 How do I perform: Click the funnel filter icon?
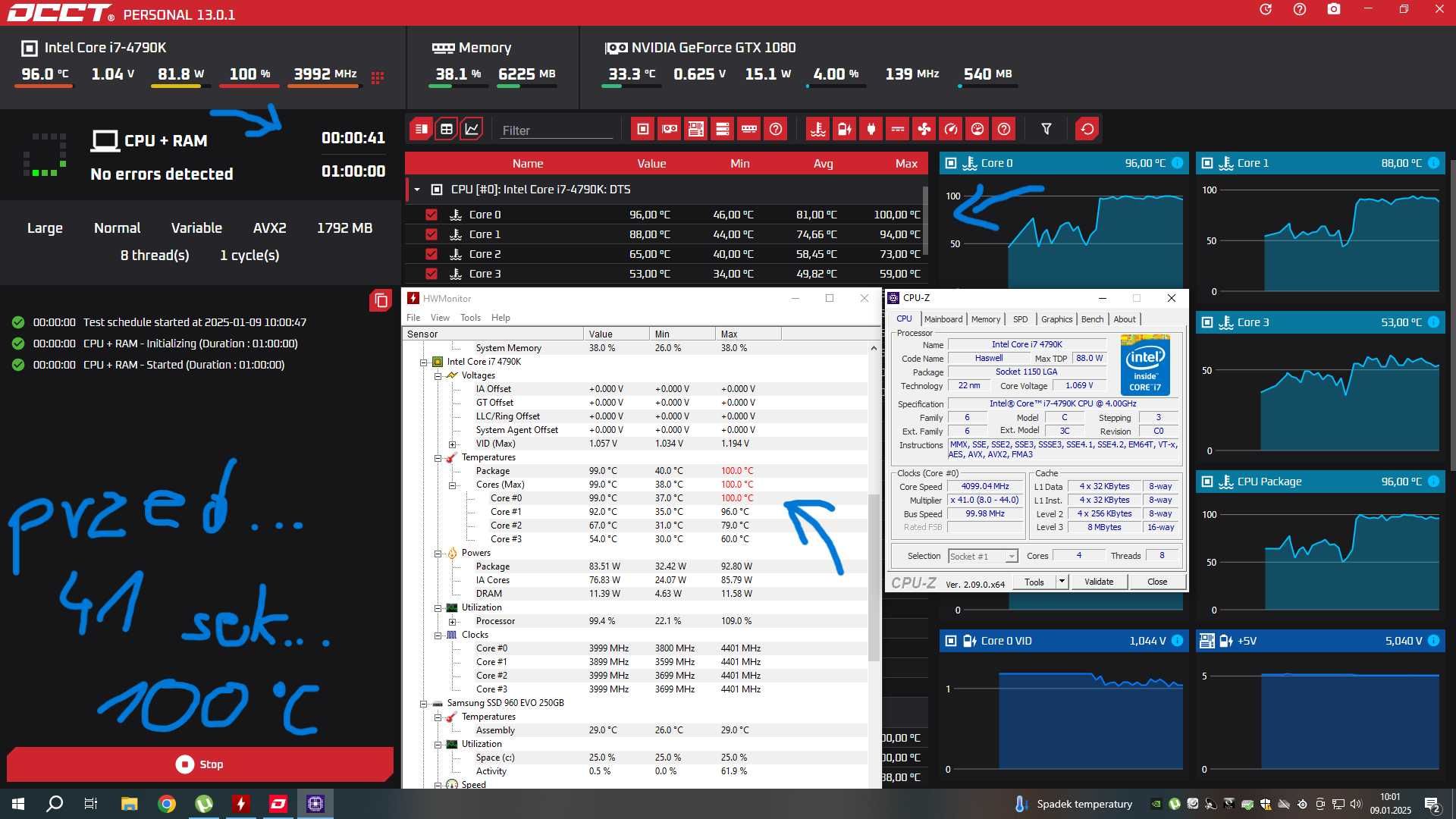click(1046, 129)
